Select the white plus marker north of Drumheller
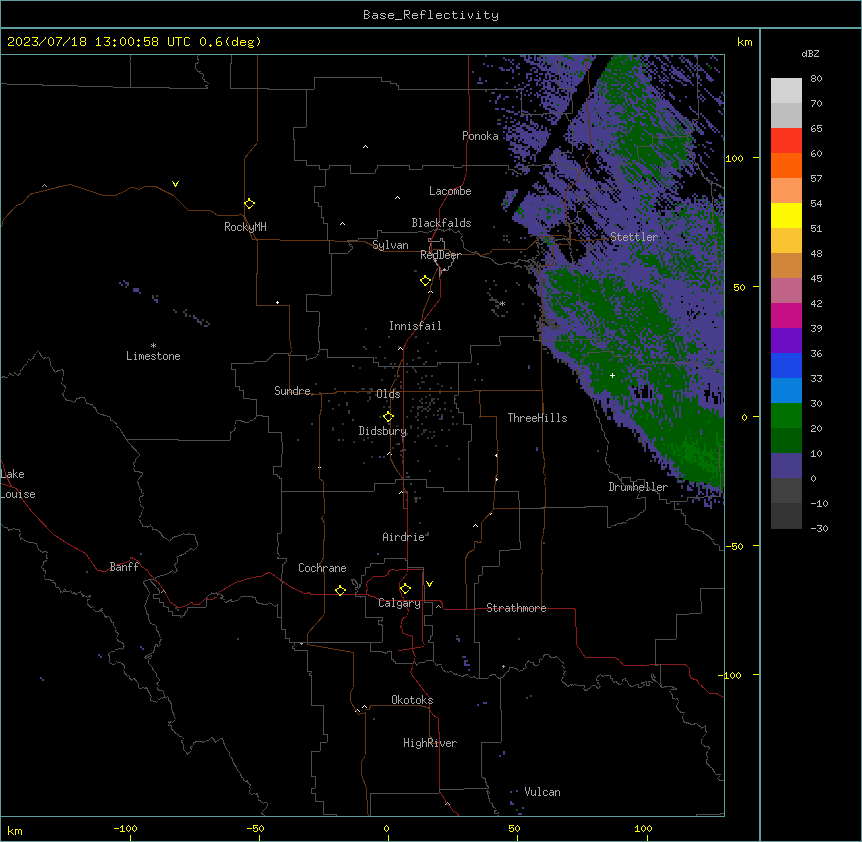This screenshot has height=842, width=862. click(612, 375)
